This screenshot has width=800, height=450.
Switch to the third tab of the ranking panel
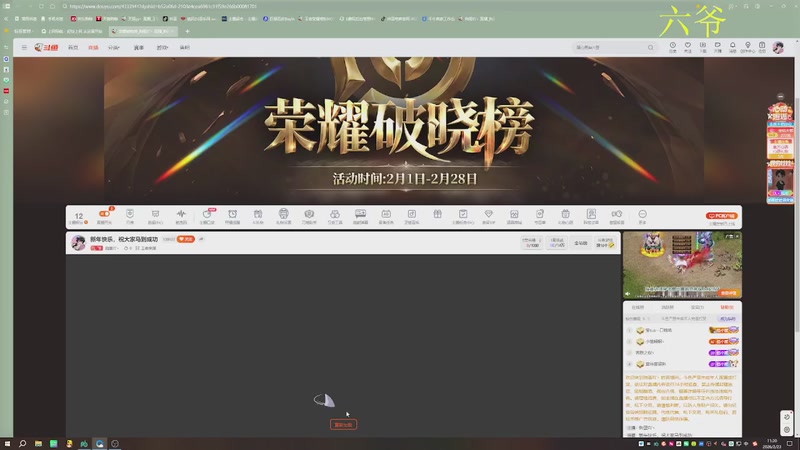tap(697, 307)
